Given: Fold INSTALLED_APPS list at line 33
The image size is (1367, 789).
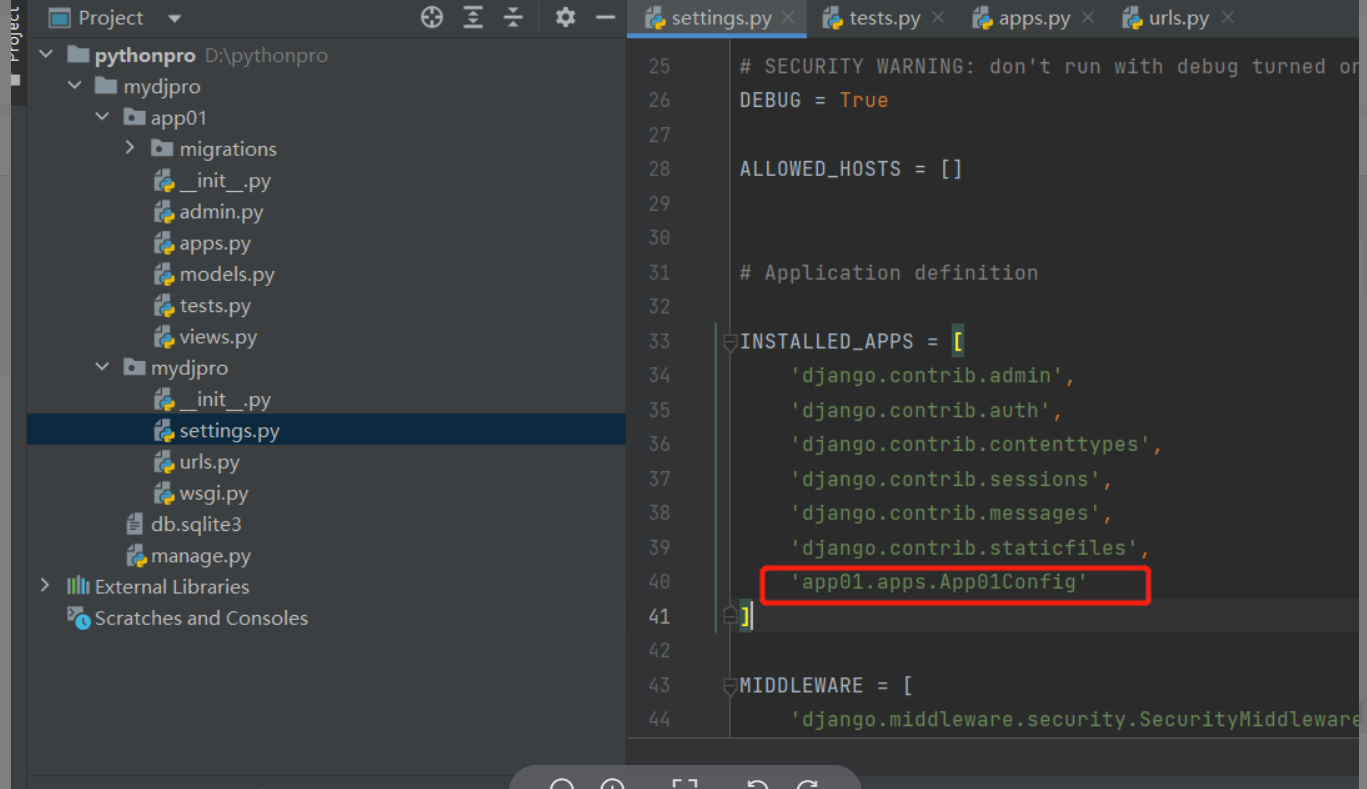Looking at the screenshot, I should pos(730,342).
